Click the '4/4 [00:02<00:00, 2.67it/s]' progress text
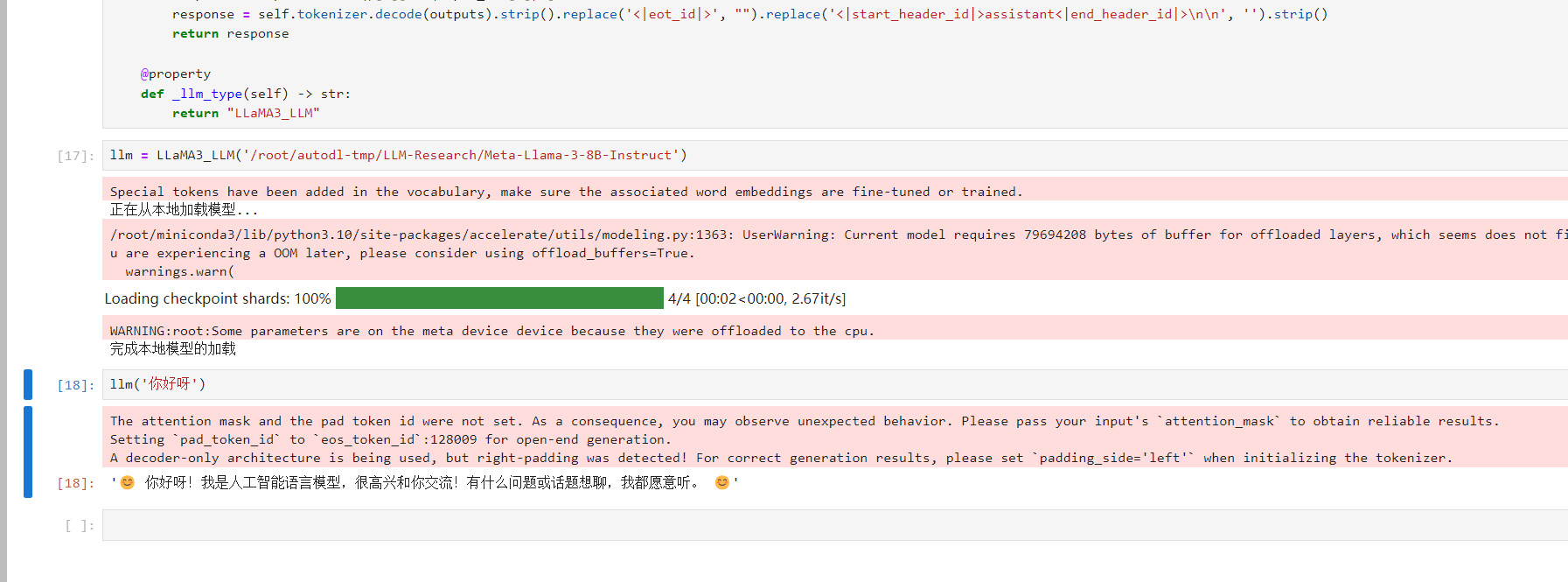This screenshot has height=582, width=1568. pos(756,298)
